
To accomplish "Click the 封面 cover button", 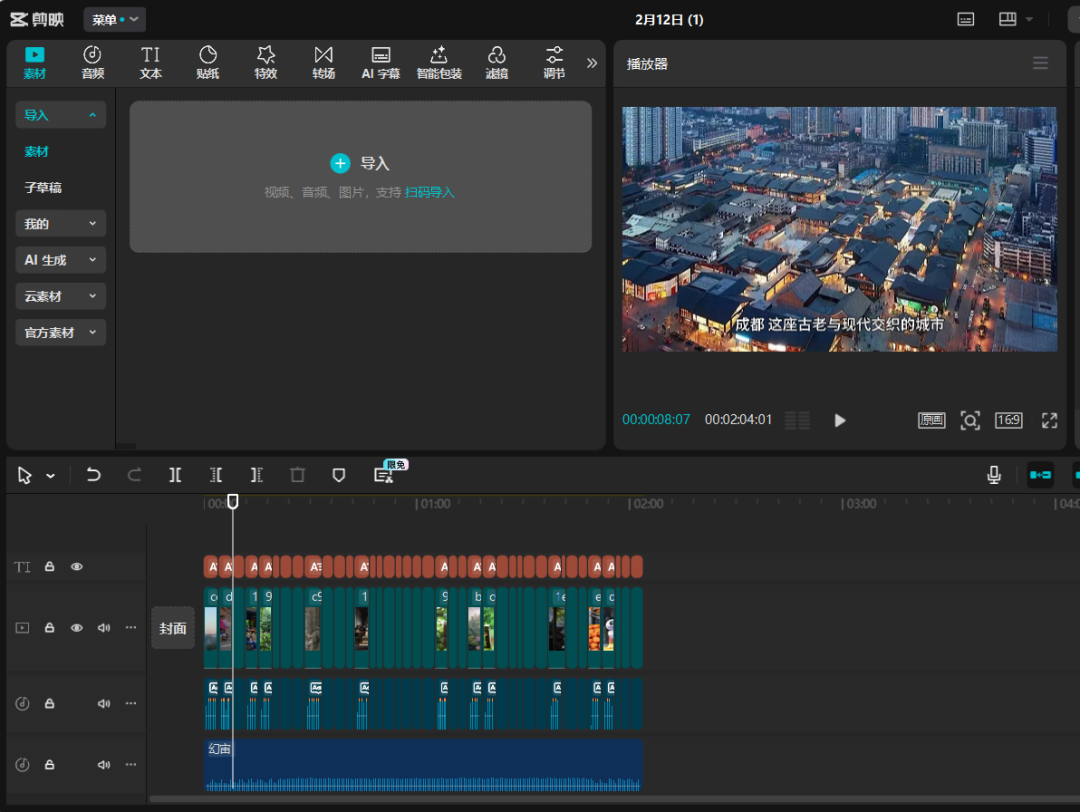I will click(173, 628).
